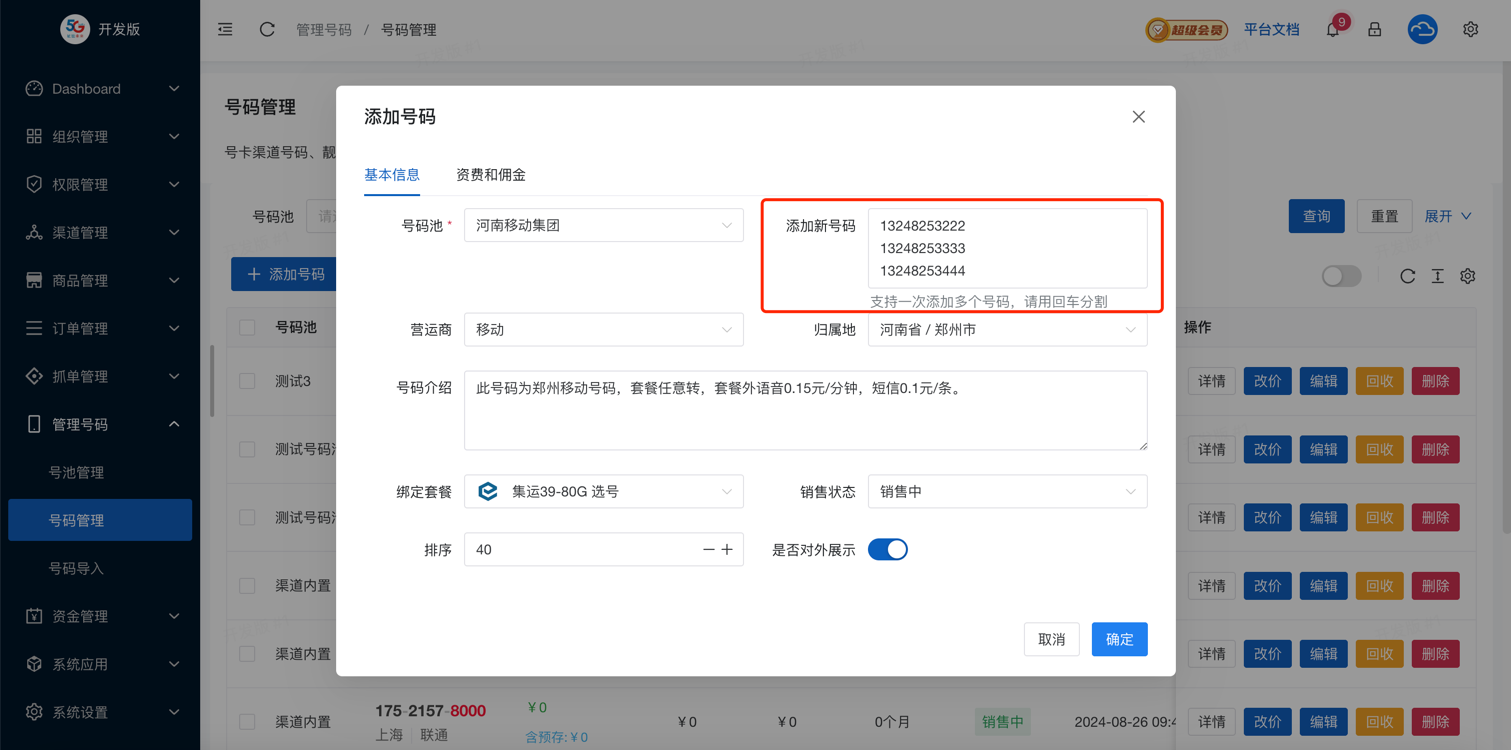The image size is (1511, 750).
Task: Open 号池管理 in sidebar
Action: click(x=77, y=472)
